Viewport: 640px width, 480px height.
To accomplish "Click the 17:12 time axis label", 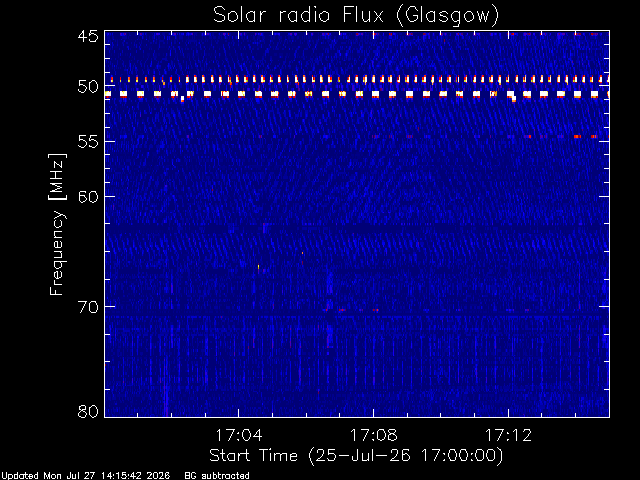I will click(x=509, y=435).
